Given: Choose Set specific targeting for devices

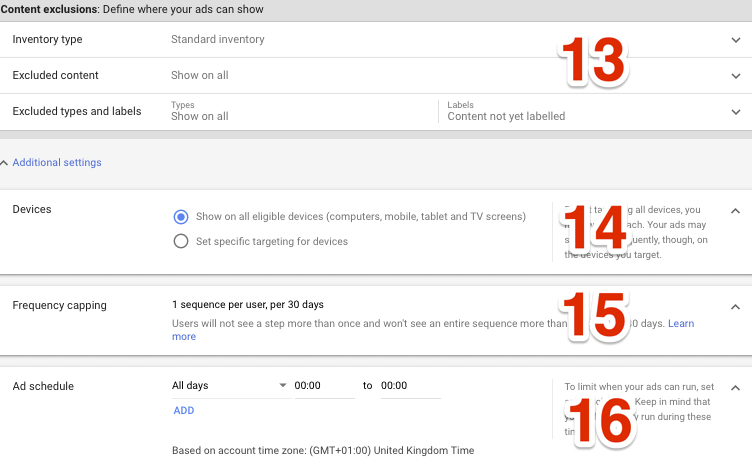Looking at the screenshot, I should [x=181, y=241].
